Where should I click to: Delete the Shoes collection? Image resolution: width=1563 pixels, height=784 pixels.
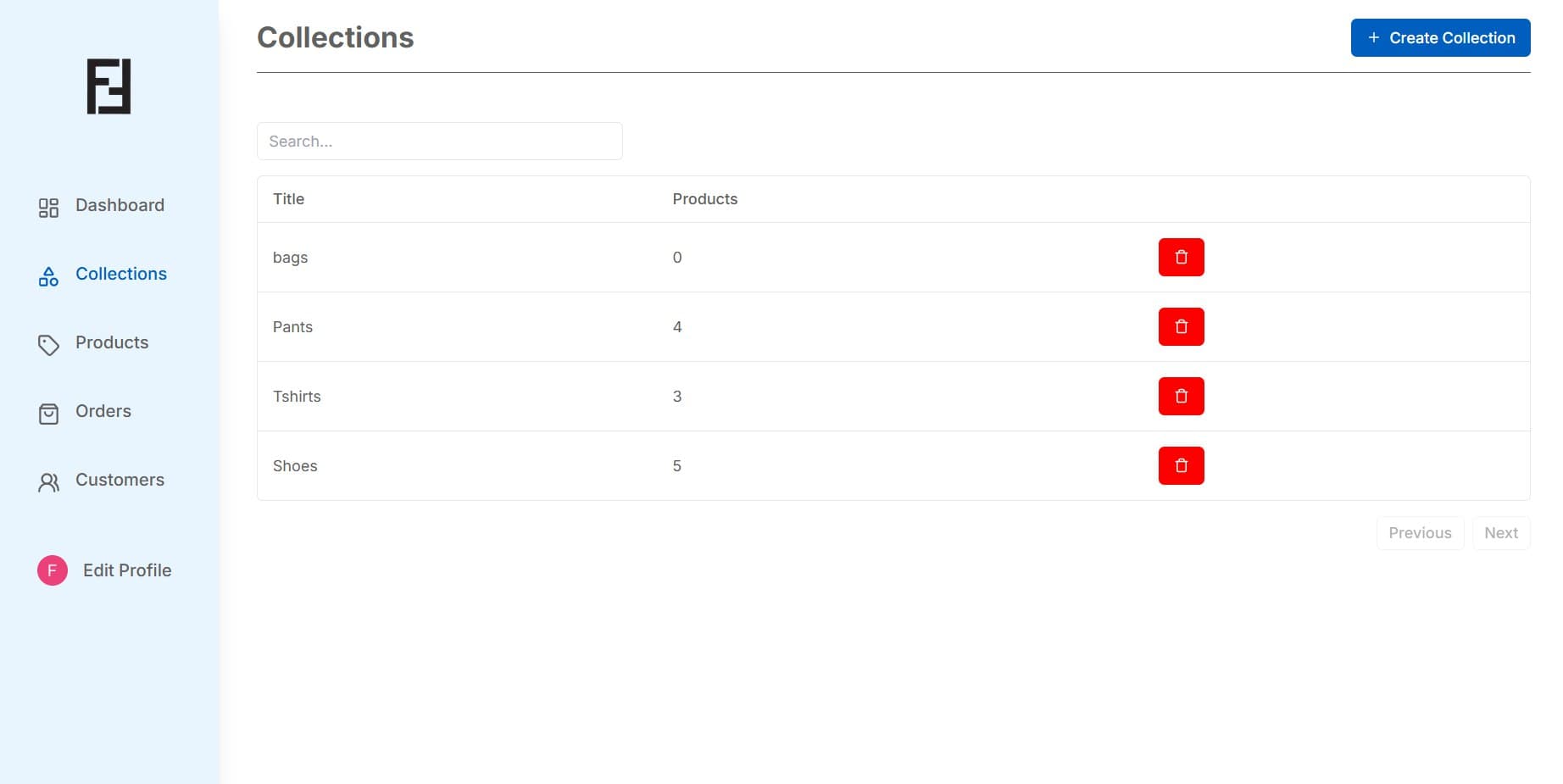pyautogui.click(x=1181, y=465)
